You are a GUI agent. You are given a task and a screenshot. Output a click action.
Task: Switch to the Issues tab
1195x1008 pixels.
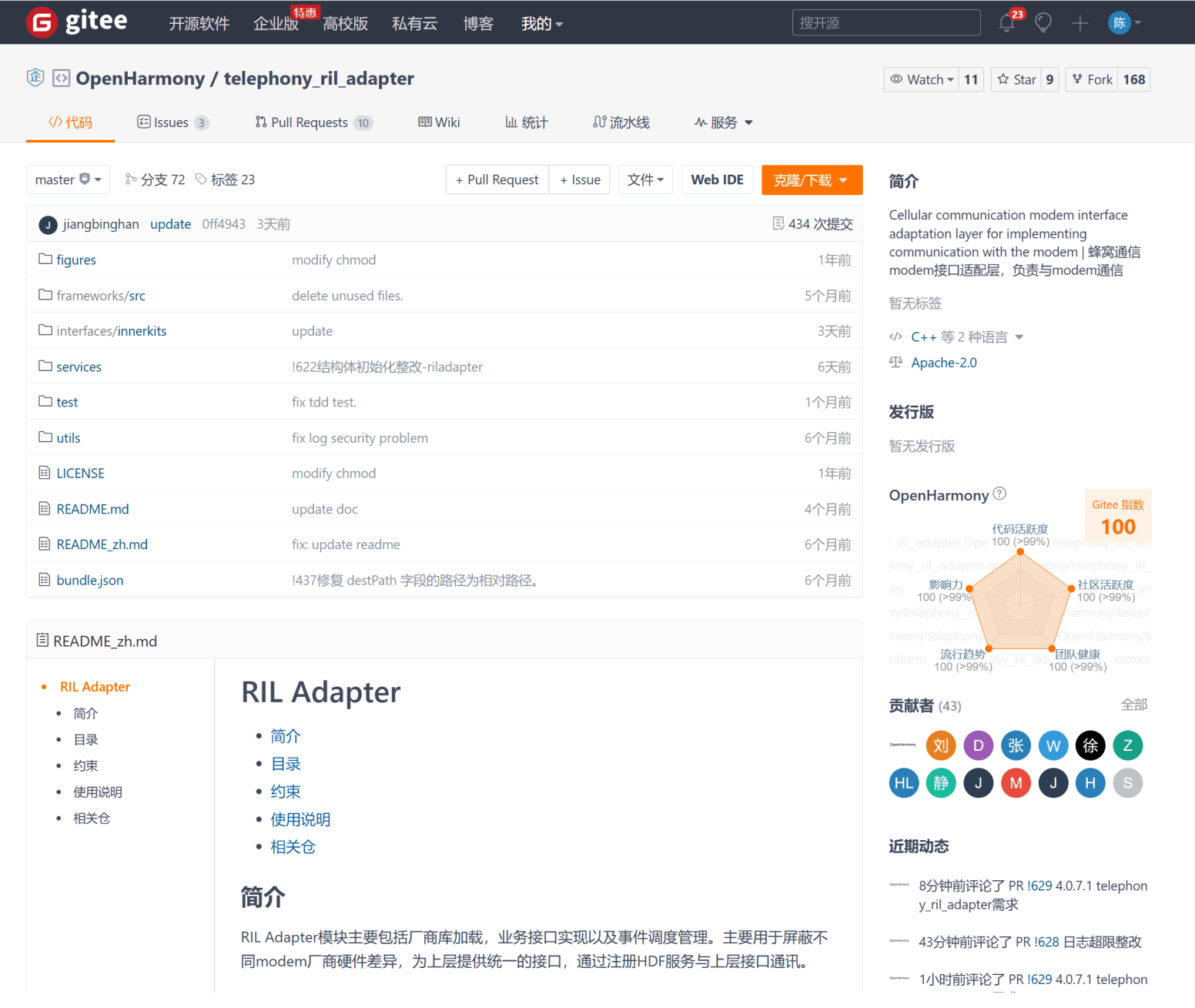172,122
